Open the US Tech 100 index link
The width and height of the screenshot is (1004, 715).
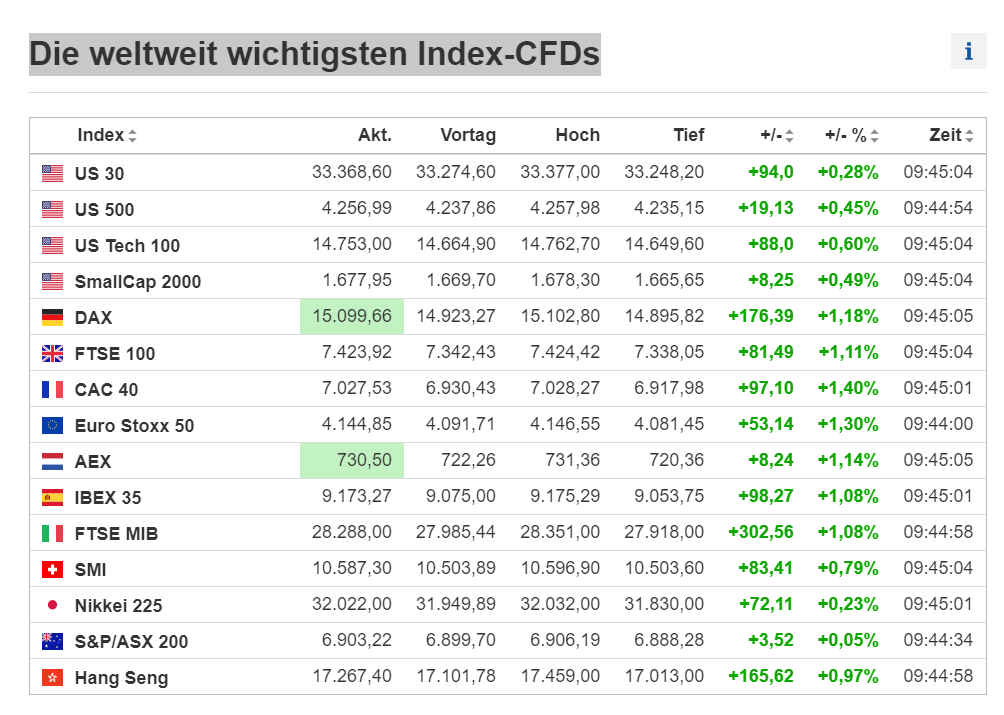tap(127, 246)
